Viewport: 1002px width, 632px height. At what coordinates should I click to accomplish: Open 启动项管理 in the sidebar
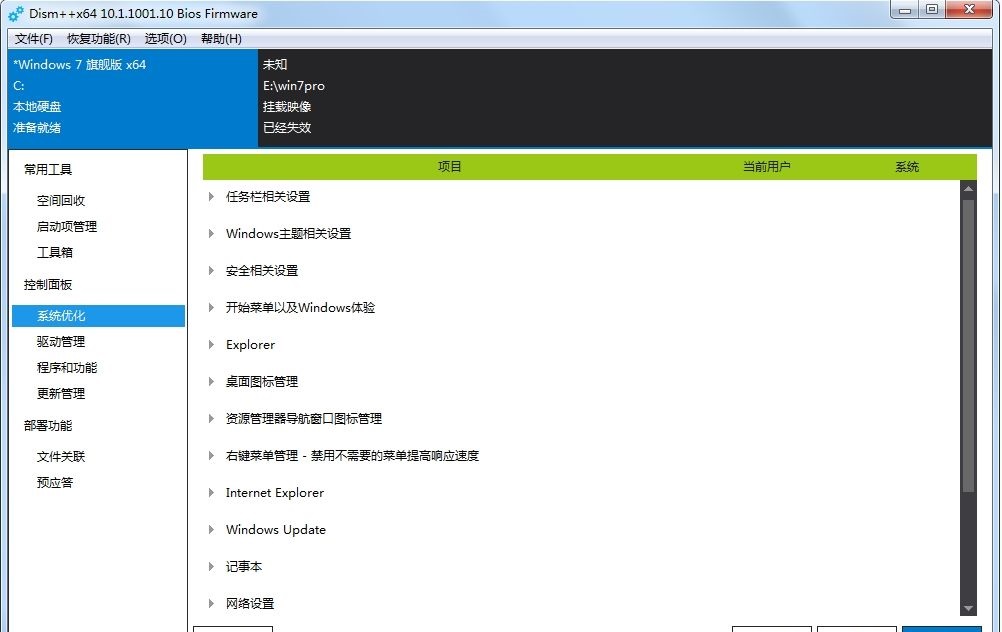[x=70, y=226]
